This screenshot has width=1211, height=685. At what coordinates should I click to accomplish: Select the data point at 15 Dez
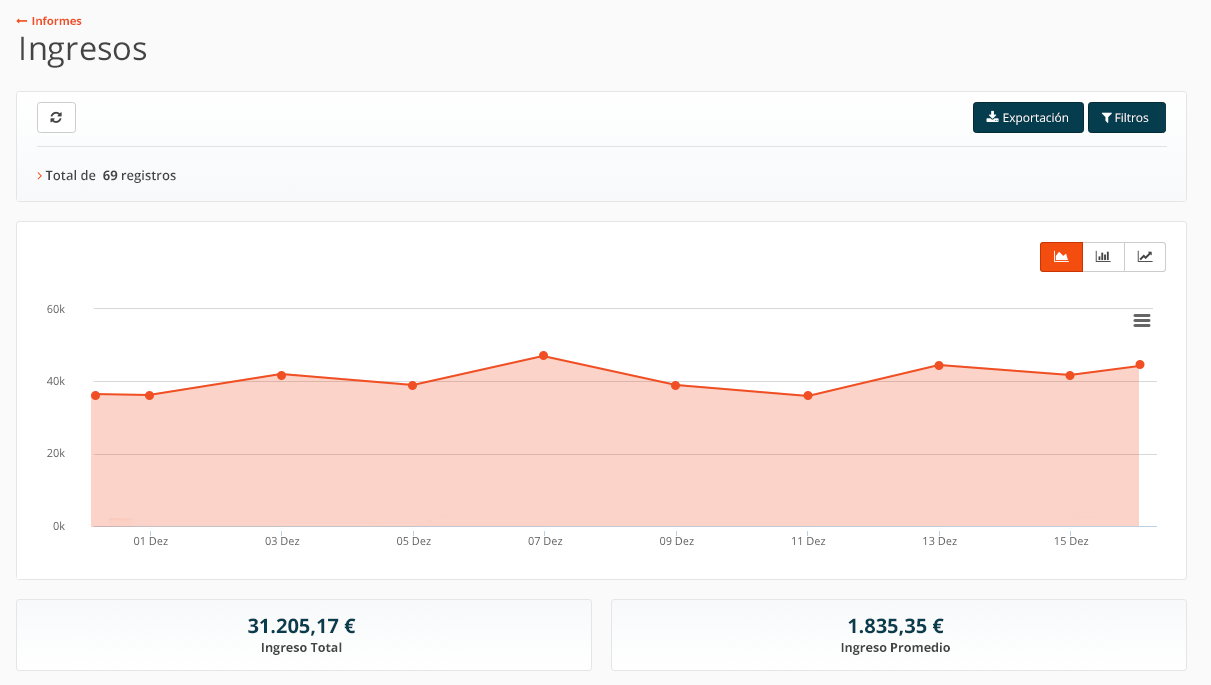coord(1070,375)
